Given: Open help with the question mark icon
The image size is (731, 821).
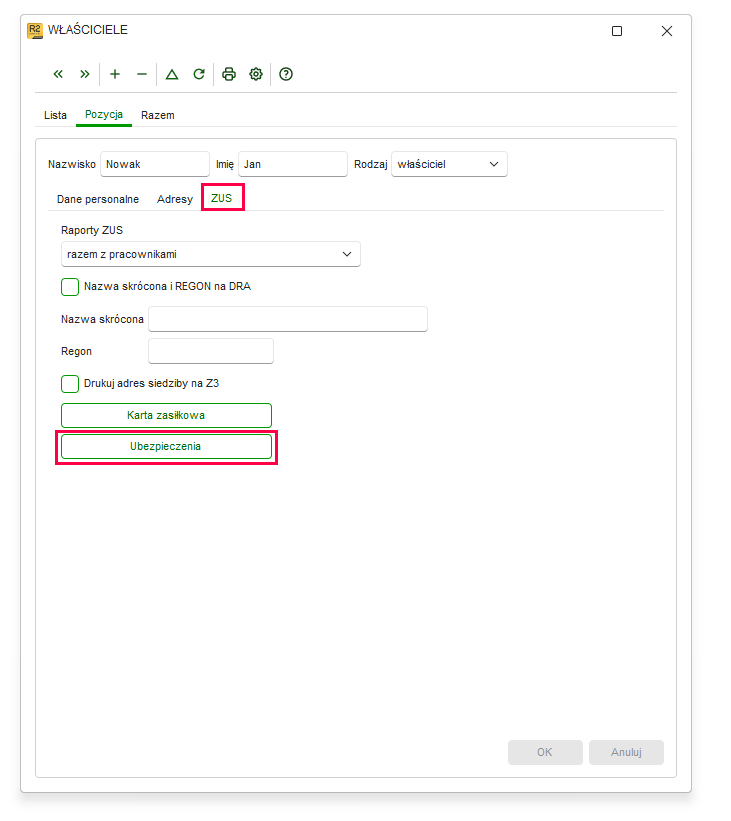Looking at the screenshot, I should 286,74.
